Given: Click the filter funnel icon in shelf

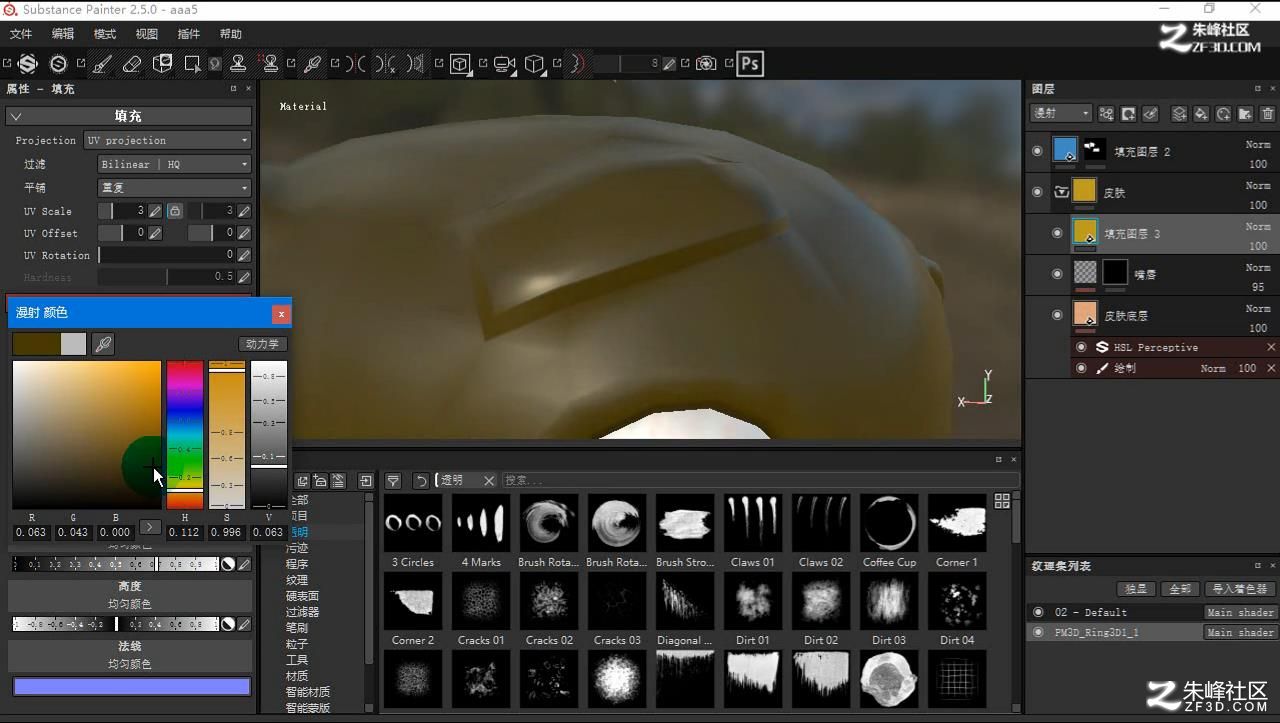Looking at the screenshot, I should pyautogui.click(x=393, y=481).
